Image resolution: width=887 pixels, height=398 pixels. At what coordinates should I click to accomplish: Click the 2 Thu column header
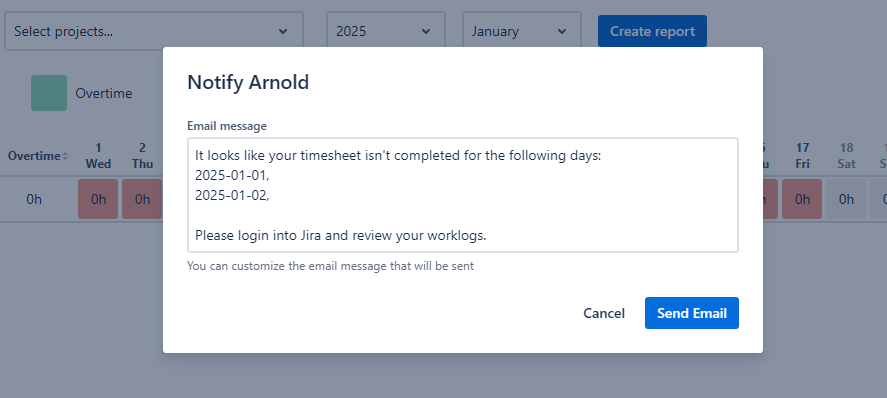[x=142, y=156]
